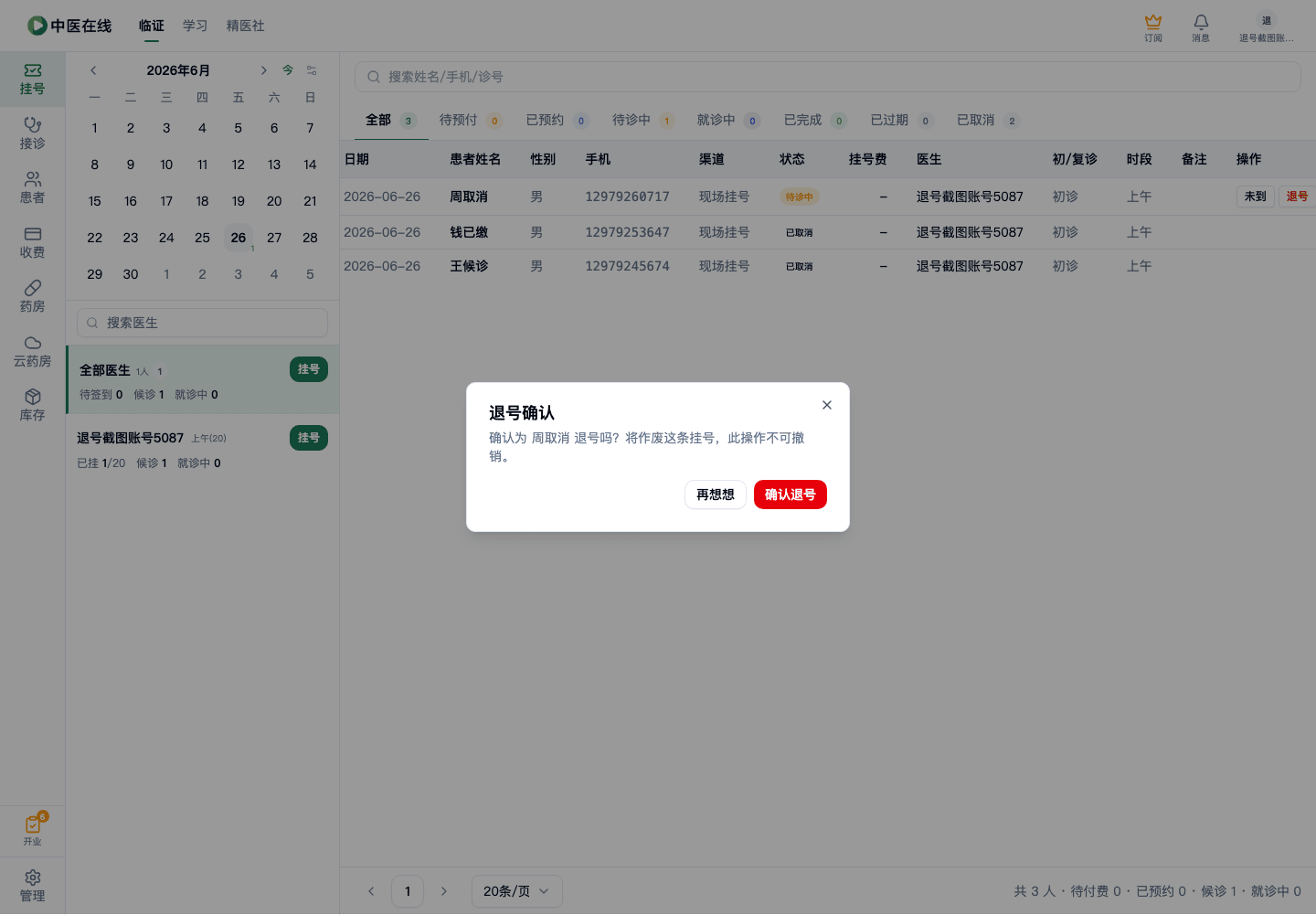
Task: Focus the 搜索医生 search field
Action: click(x=203, y=323)
